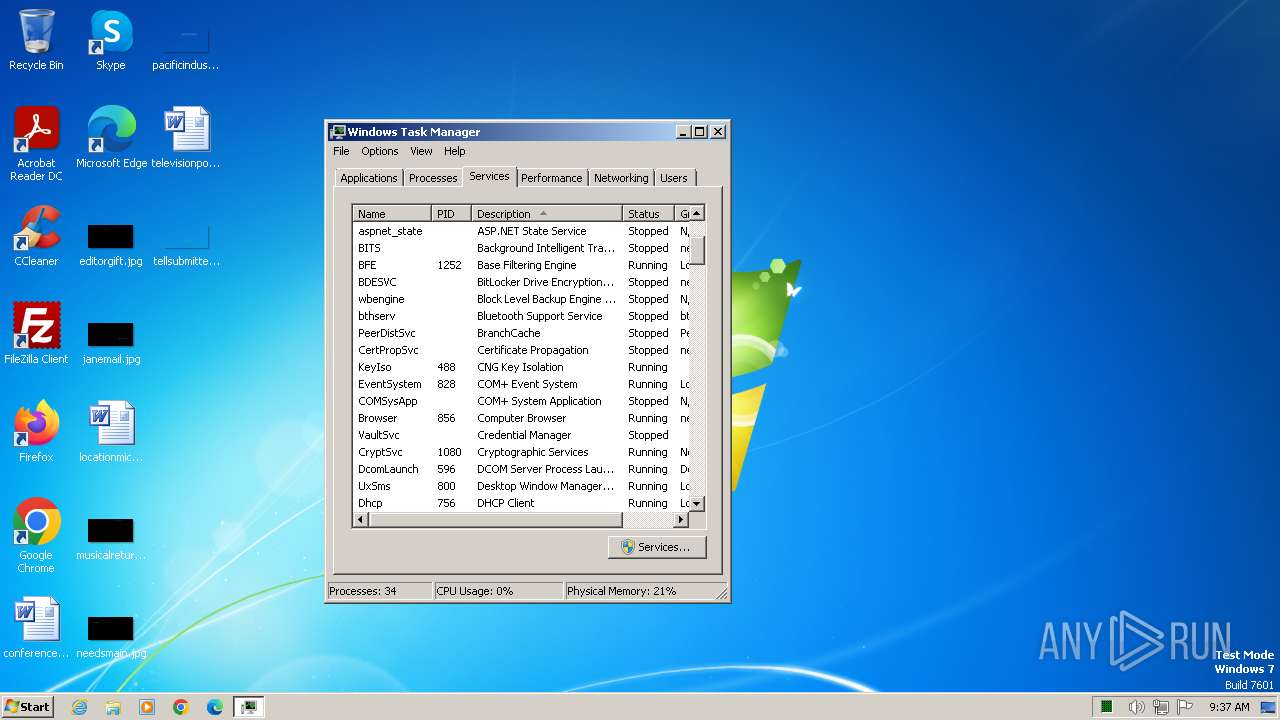The image size is (1280, 720).
Task: Select the wbengine service row
Action: 521,299
